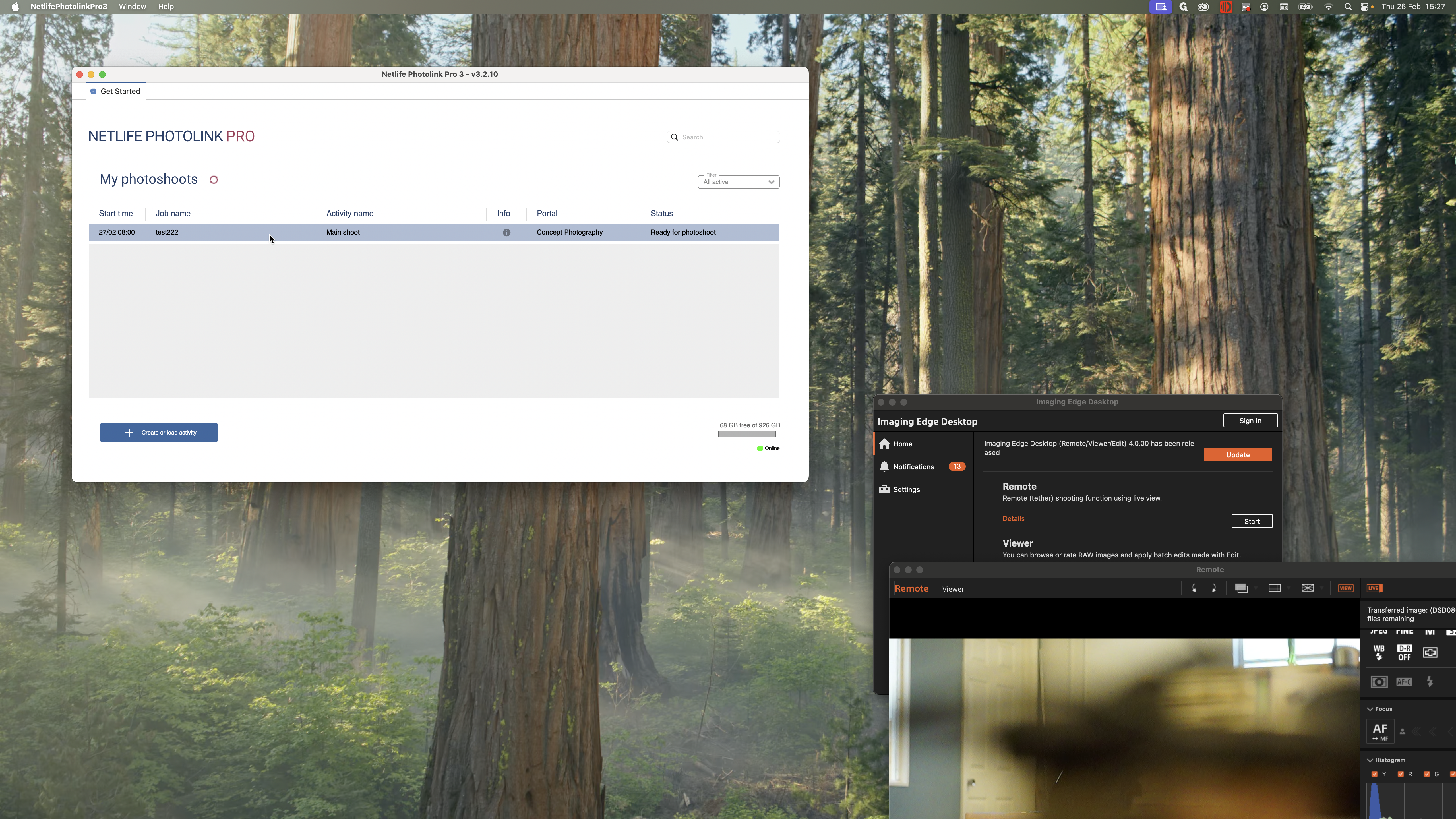The height and width of the screenshot is (819, 1456).
Task: Uncheck the R histogram checkbox
Action: pos(1401,774)
